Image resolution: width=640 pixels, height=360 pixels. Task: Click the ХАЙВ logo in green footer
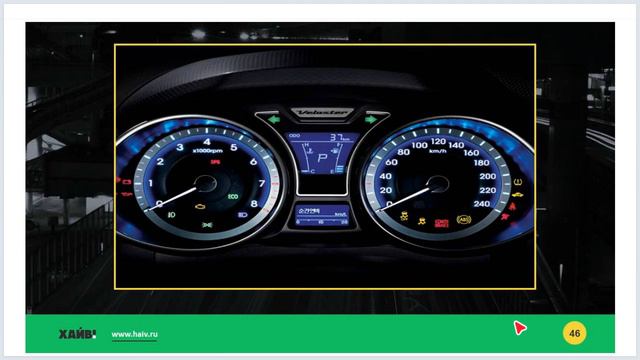pos(78,334)
